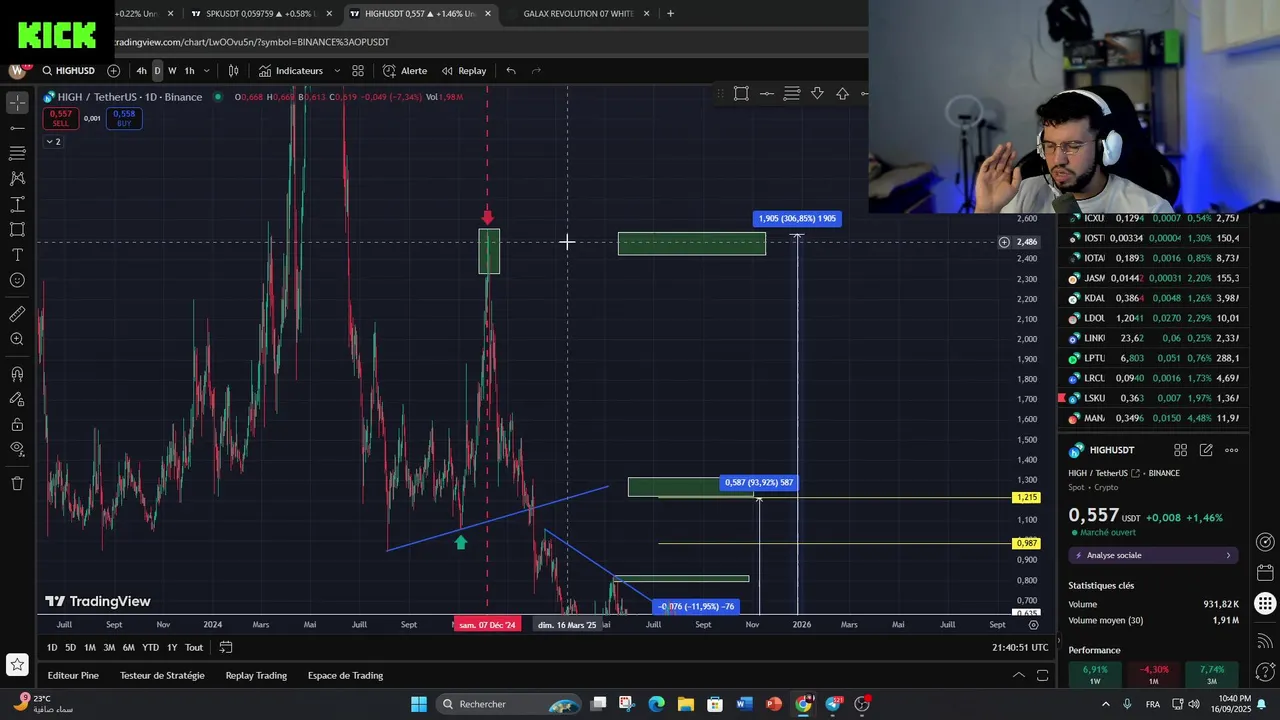The image size is (1280, 720).
Task: Open a new browser tab
Action: [x=670, y=14]
